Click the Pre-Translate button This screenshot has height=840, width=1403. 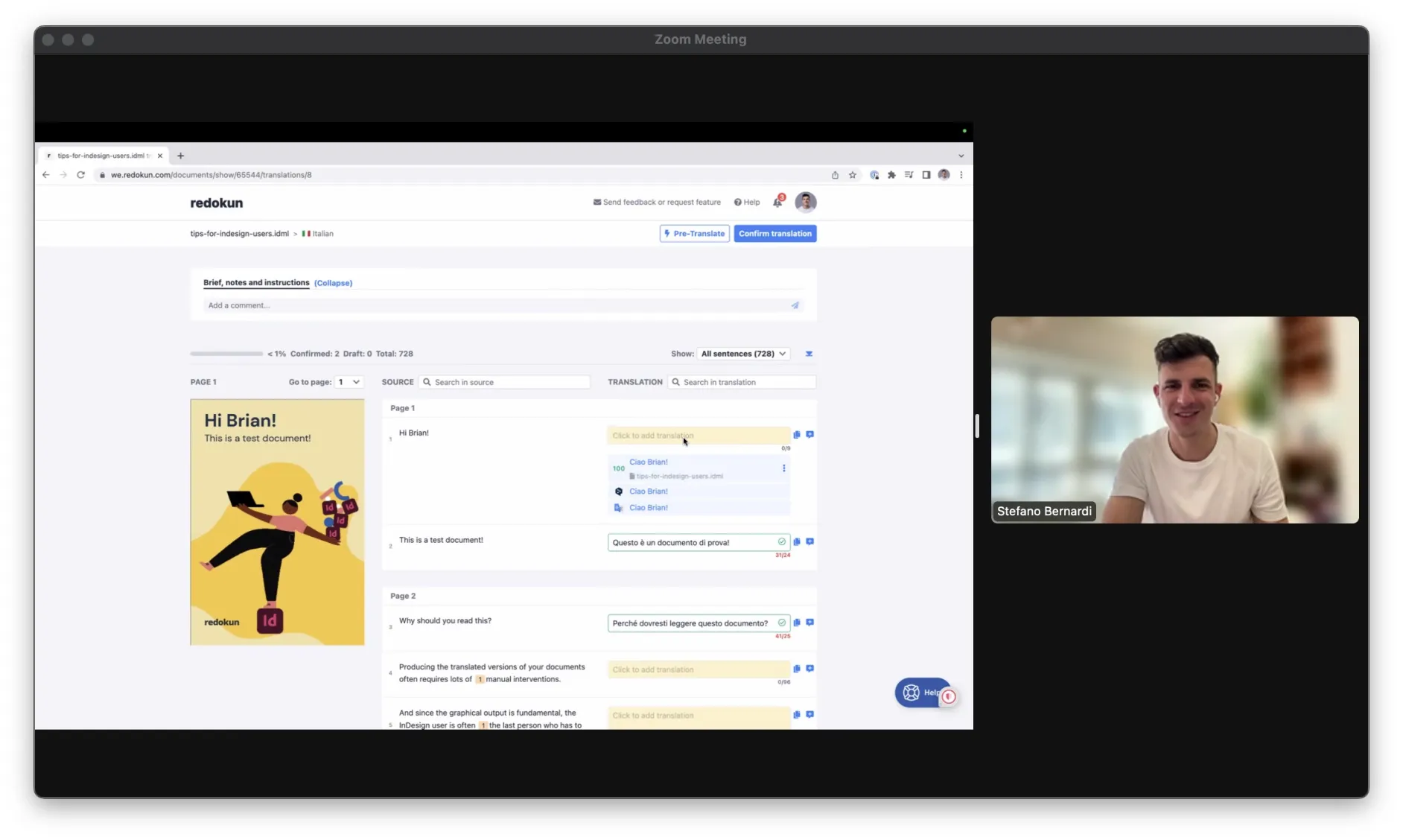pyautogui.click(x=694, y=234)
